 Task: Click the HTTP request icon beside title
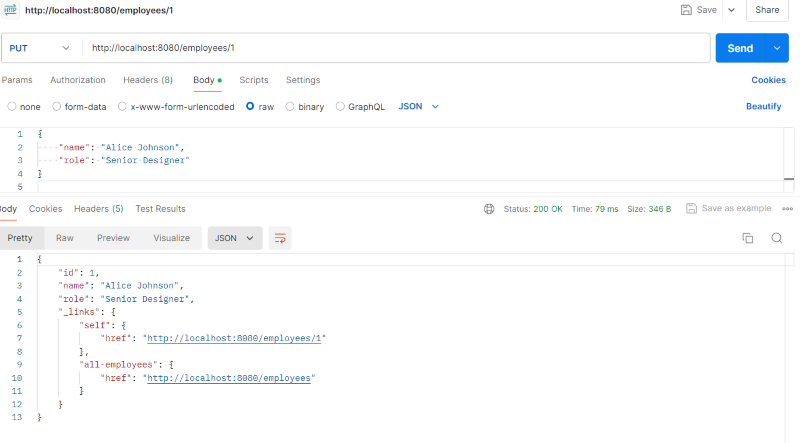click(x=11, y=10)
